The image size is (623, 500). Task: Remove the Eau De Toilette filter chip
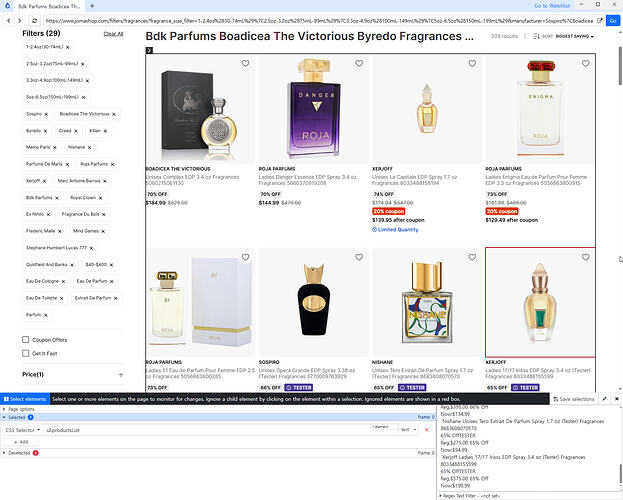pos(61,298)
